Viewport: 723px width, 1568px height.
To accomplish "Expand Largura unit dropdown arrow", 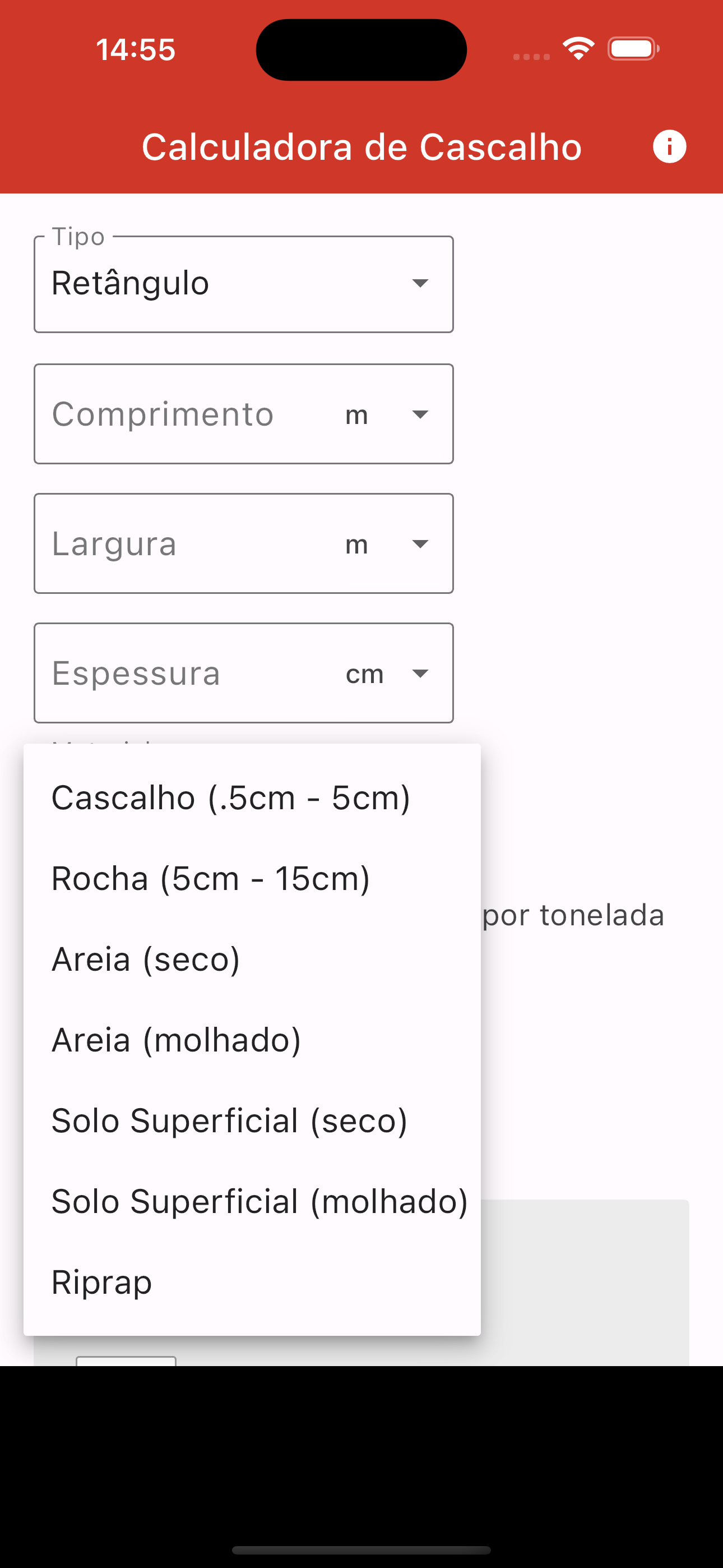I will (x=420, y=544).
